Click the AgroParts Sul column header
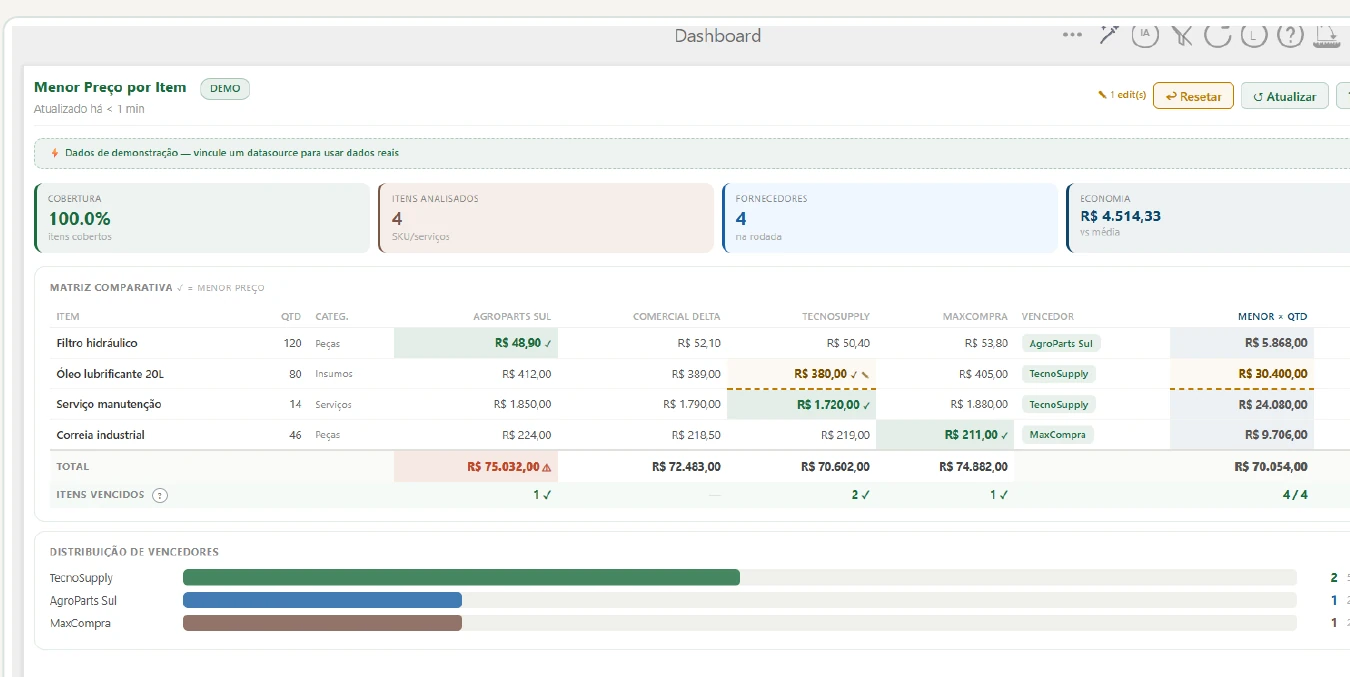 pos(512,316)
